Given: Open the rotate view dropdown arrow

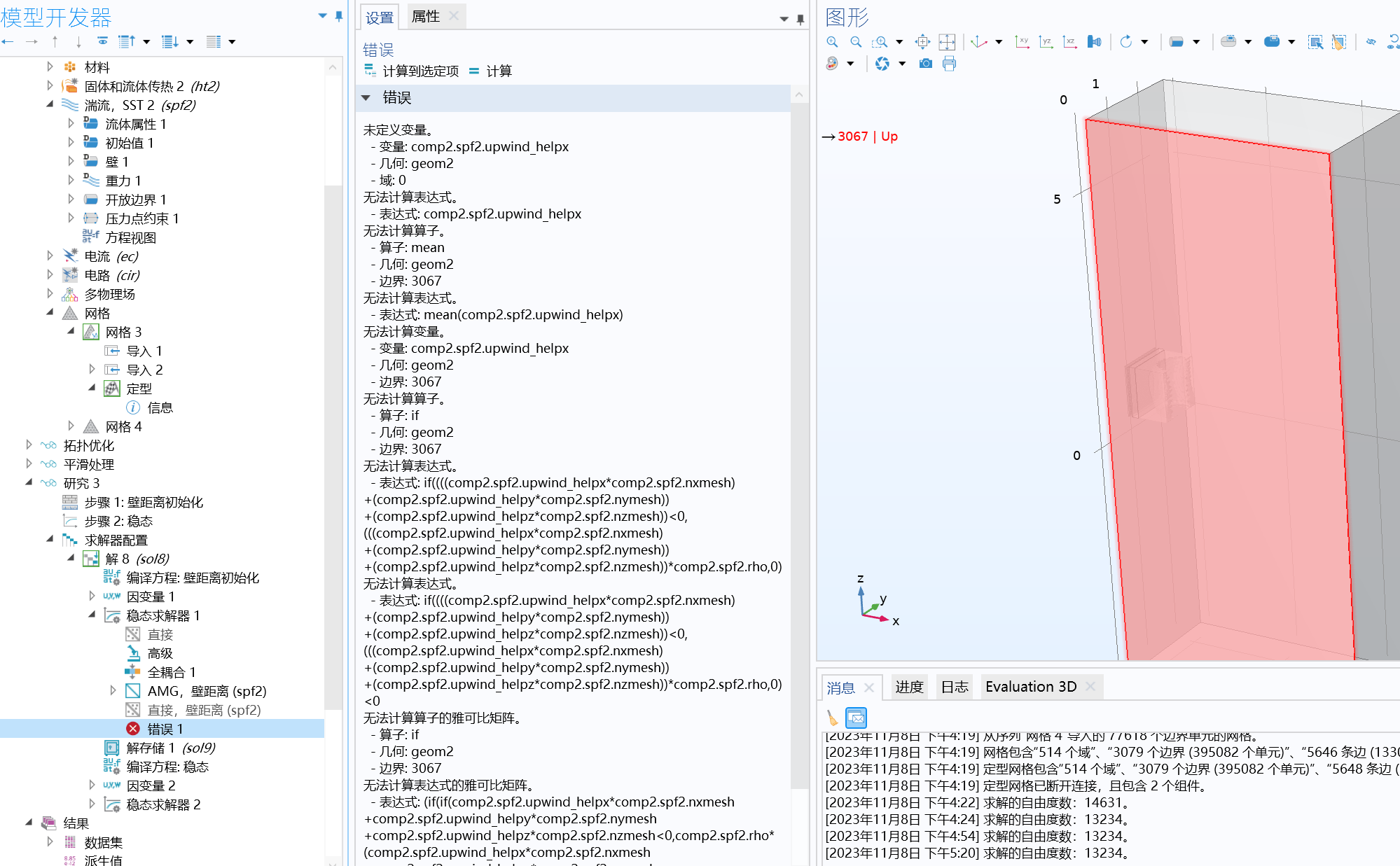Looking at the screenshot, I should [1144, 42].
